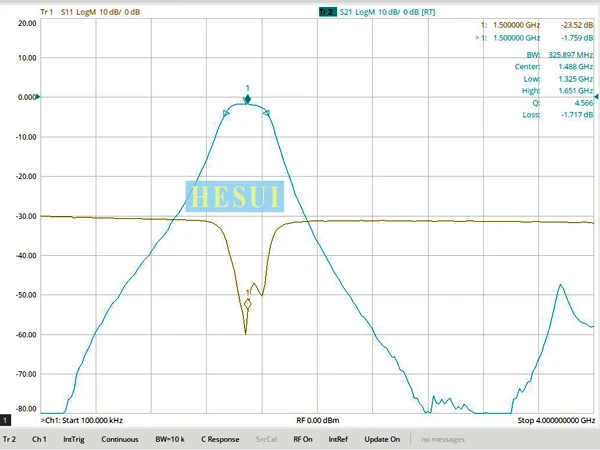Toggle the RF On indicator
The width and height of the screenshot is (600, 450).
click(303, 439)
